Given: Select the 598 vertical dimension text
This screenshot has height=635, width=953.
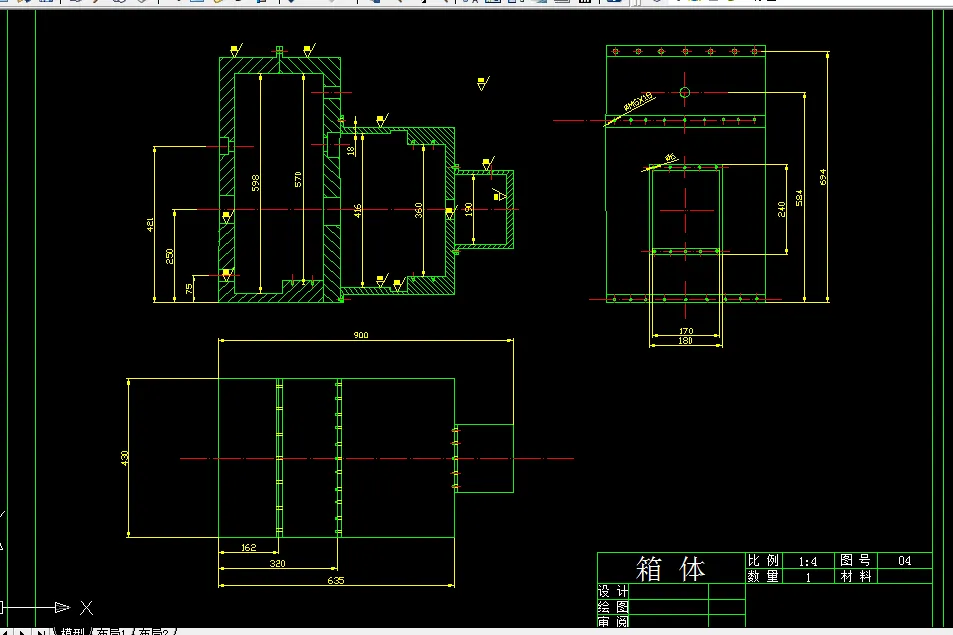Looking at the screenshot, I should tap(255, 183).
